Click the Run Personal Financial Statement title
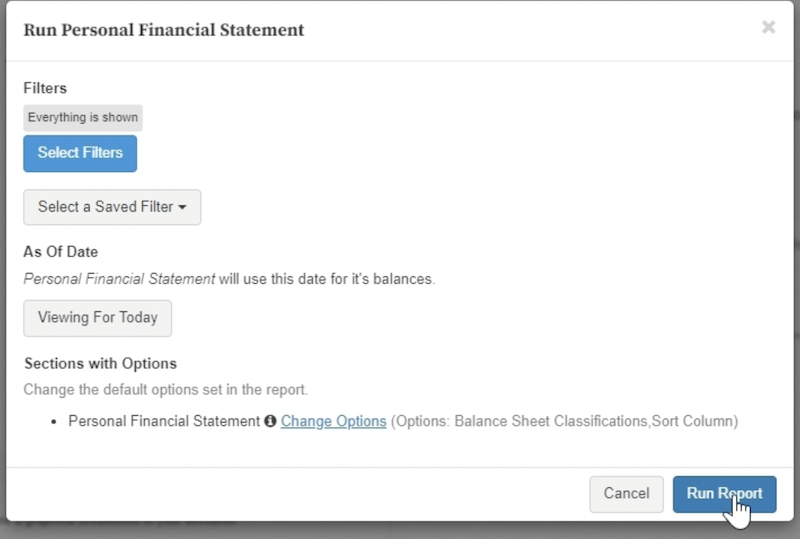This screenshot has width=800, height=539. pyautogui.click(x=164, y=30)
